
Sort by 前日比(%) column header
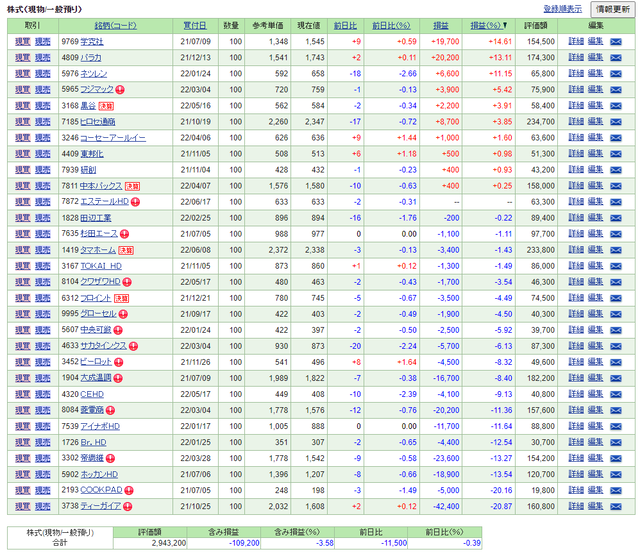coord(391,26)
